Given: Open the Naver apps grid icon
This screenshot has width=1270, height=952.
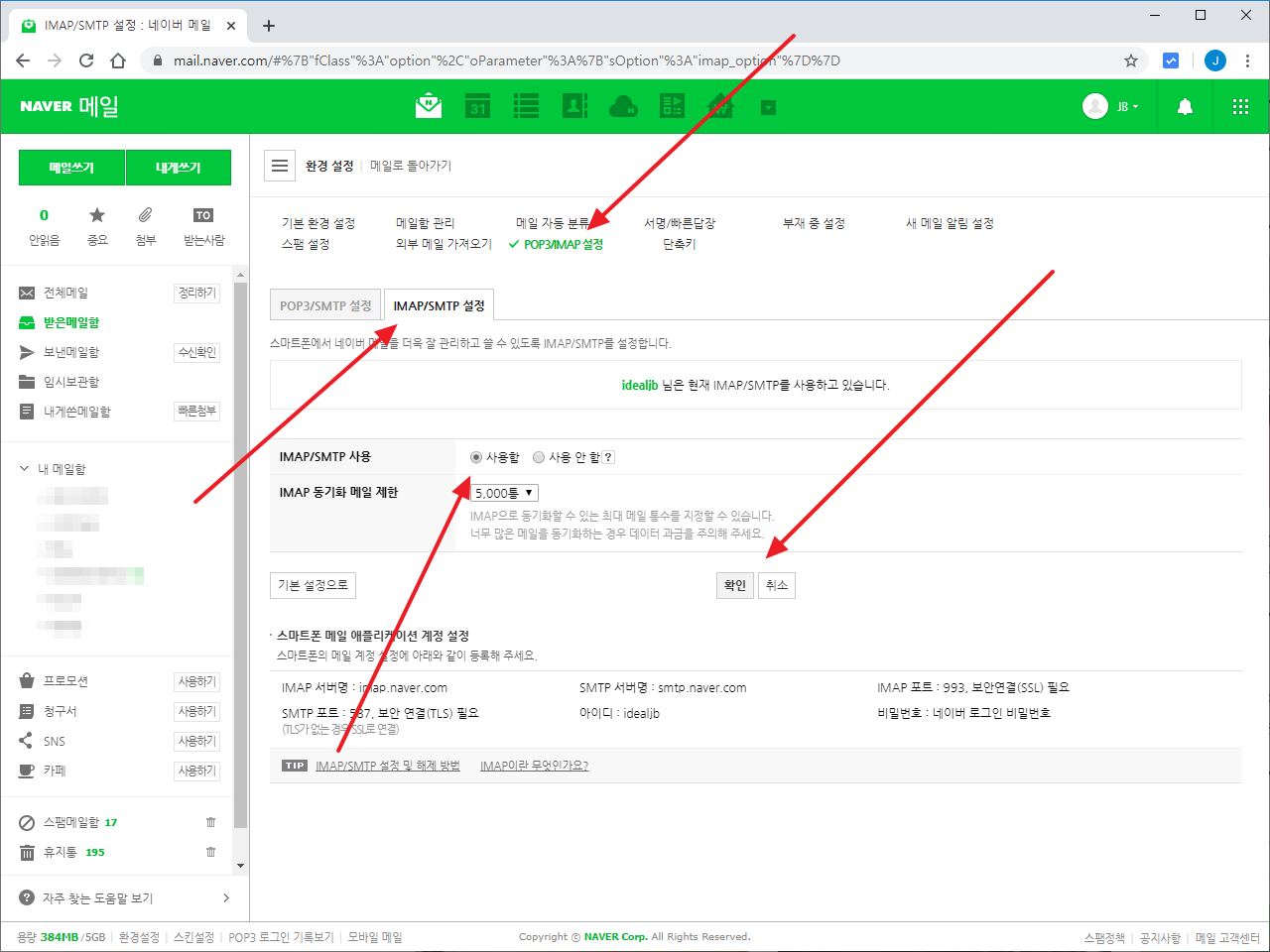Looking at the screenshot, I should click(1240, 107).
